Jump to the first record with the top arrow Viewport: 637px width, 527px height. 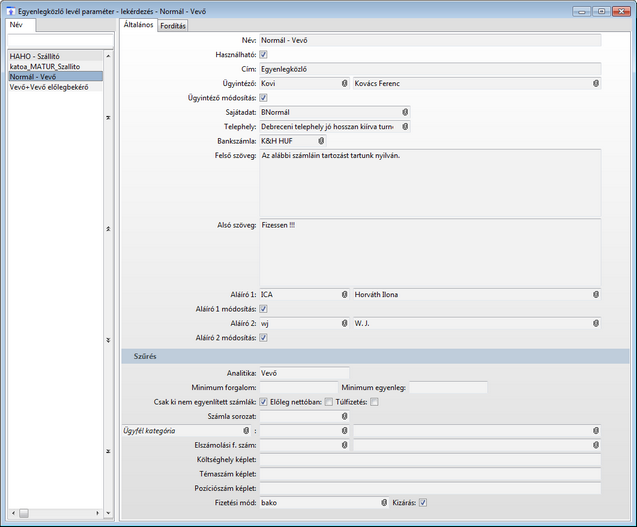(x=108, y=118)
